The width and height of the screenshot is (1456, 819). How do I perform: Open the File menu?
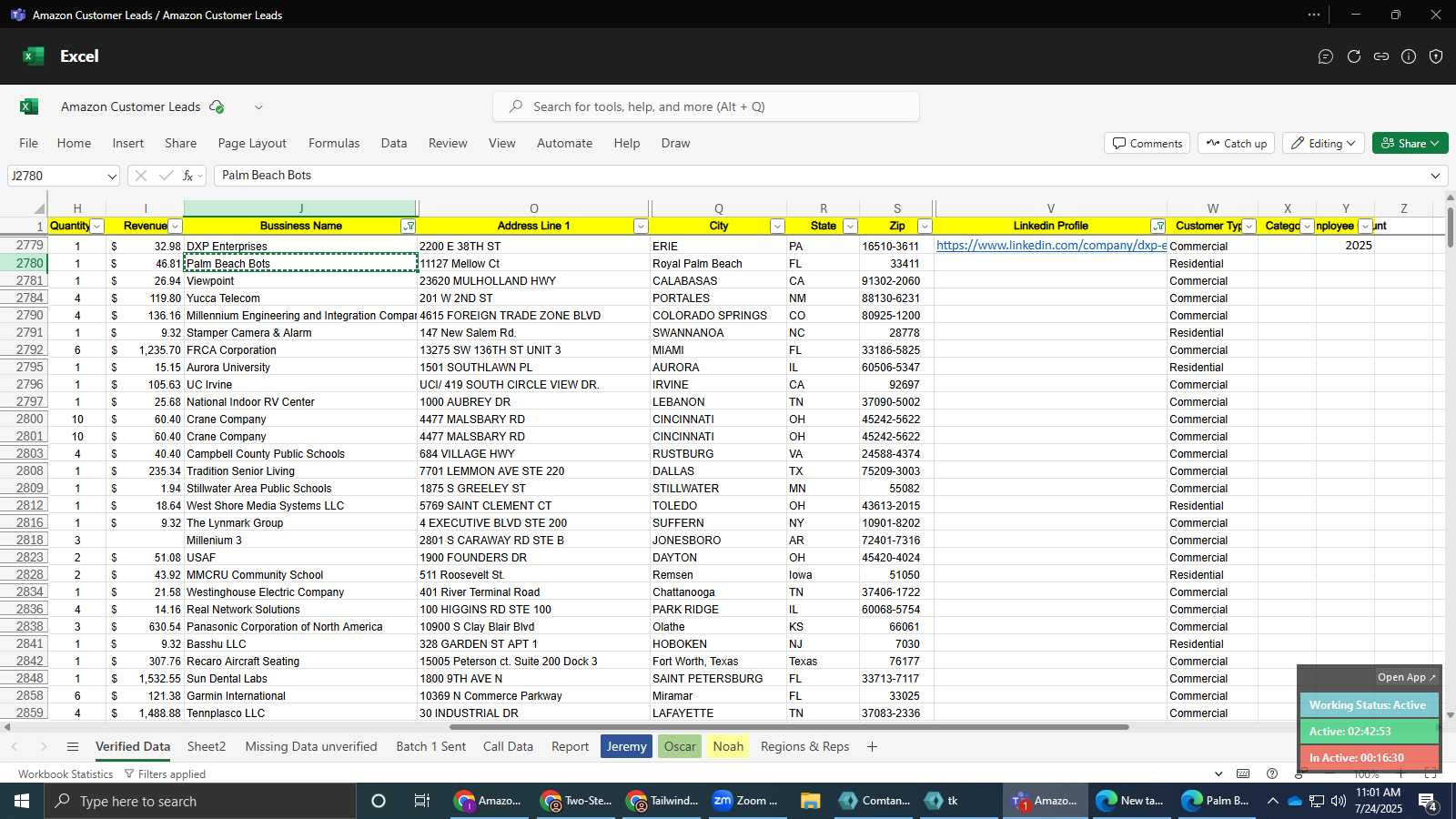[x=29, y=143]
